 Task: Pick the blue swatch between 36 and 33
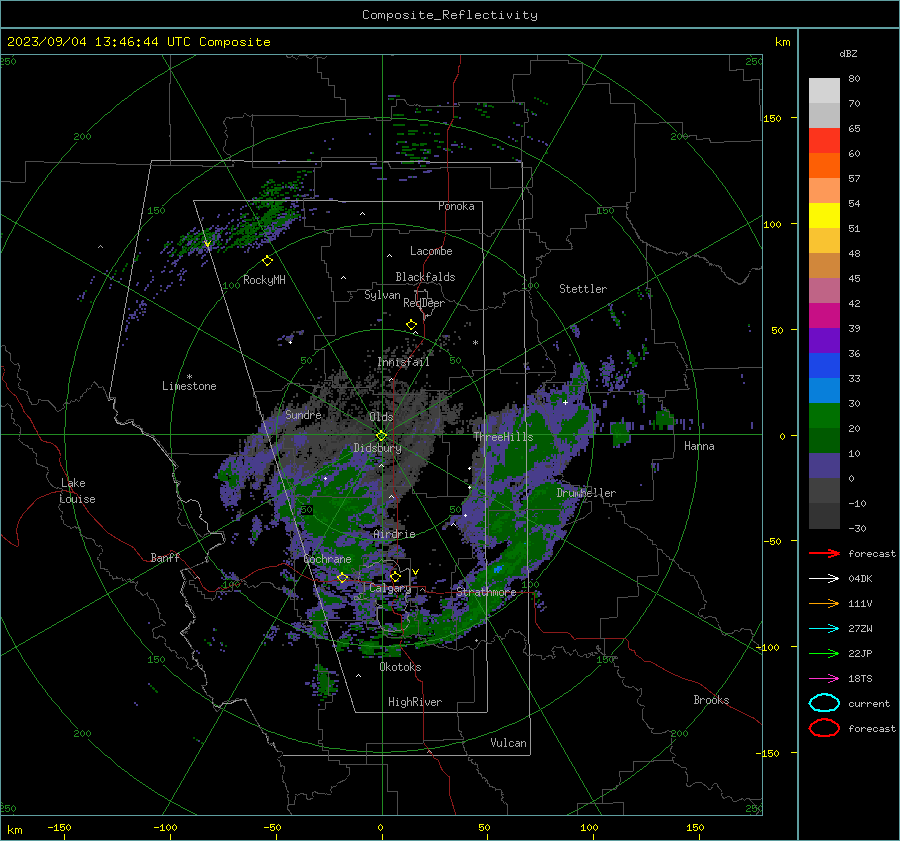click(x=824, y=366)
